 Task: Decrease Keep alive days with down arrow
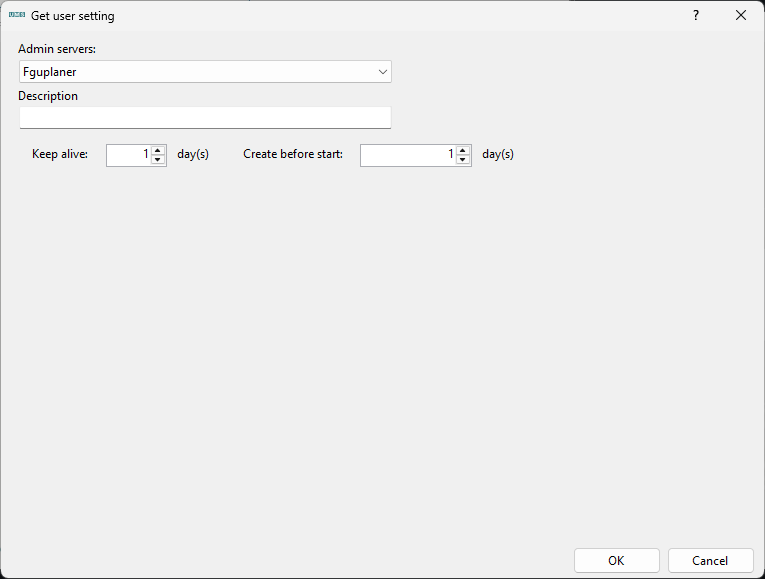[x=158, y=160]
